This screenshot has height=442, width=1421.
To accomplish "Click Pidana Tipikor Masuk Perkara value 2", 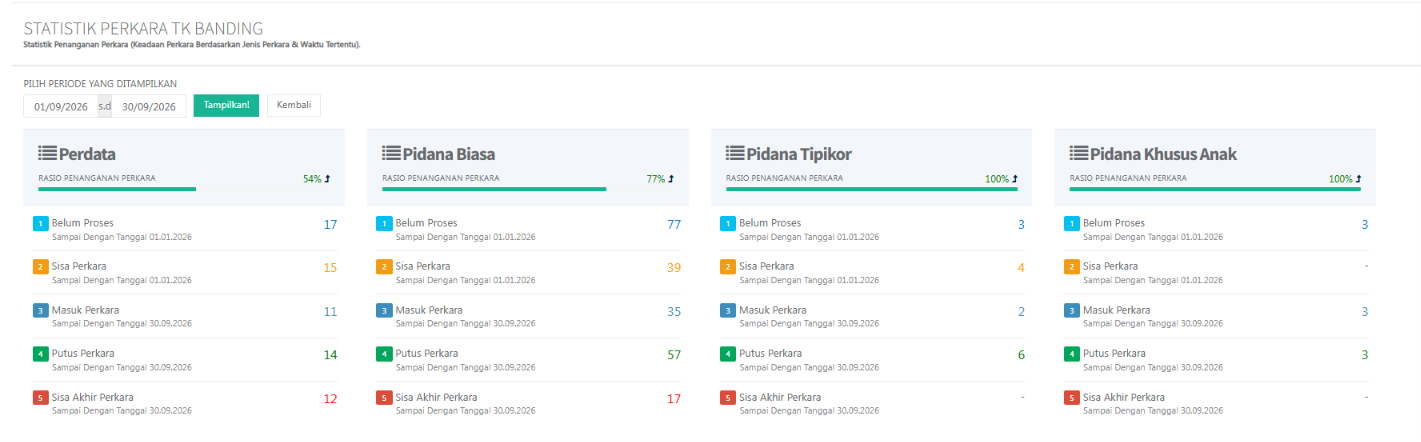I will (1021, 312).
